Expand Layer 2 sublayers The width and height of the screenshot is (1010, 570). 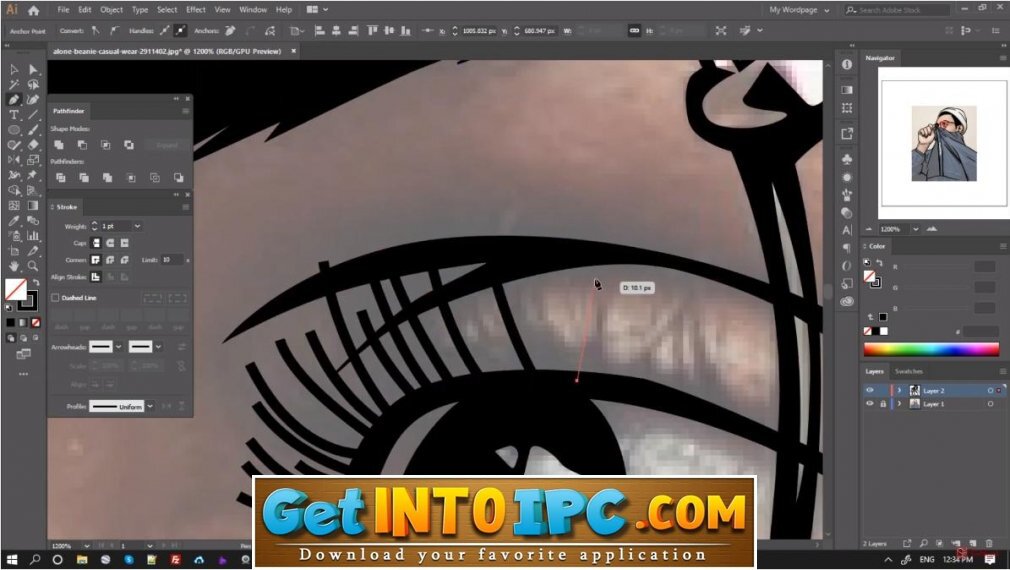coord(900,390)
